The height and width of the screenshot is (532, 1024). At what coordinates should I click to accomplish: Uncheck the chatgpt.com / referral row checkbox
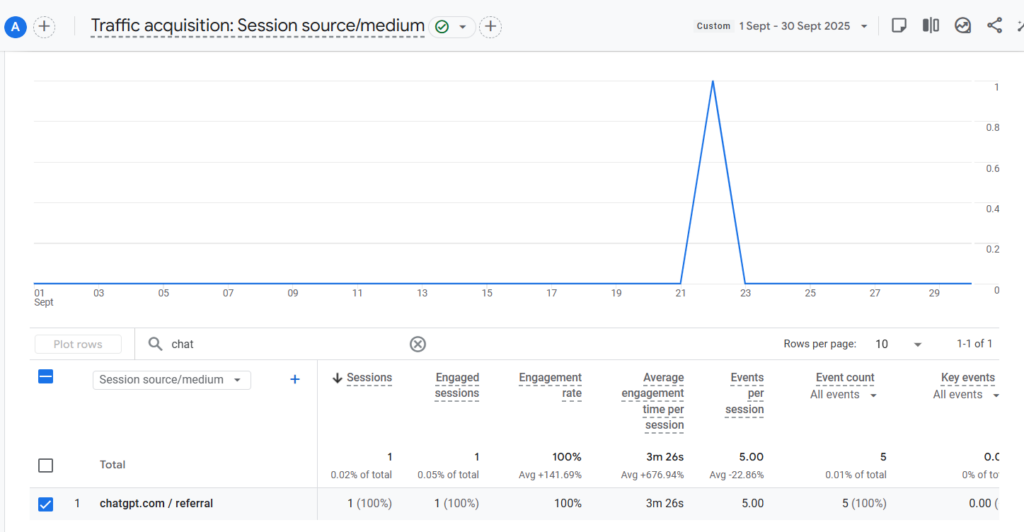46,504
